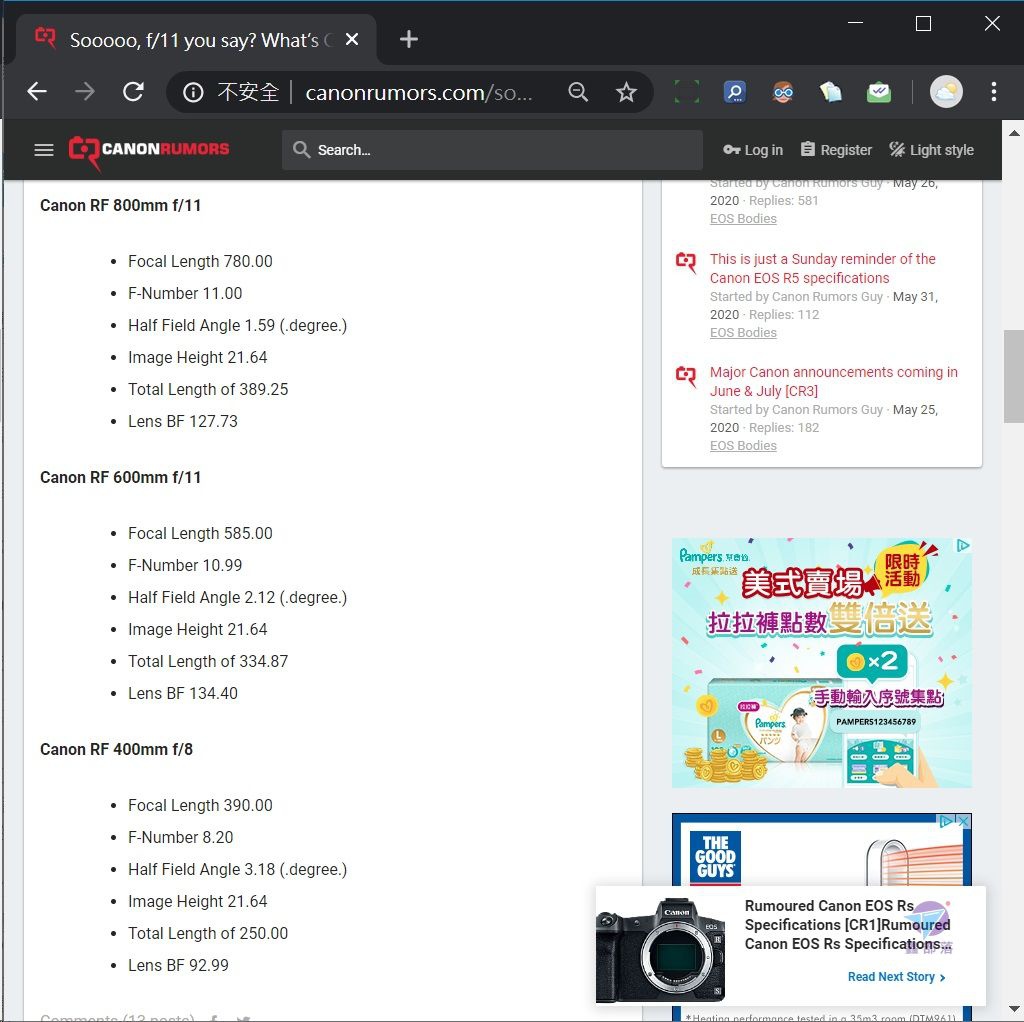1024x1022 pixels.
Task: Open site info for insecure connection
Action: coord(193,92)
